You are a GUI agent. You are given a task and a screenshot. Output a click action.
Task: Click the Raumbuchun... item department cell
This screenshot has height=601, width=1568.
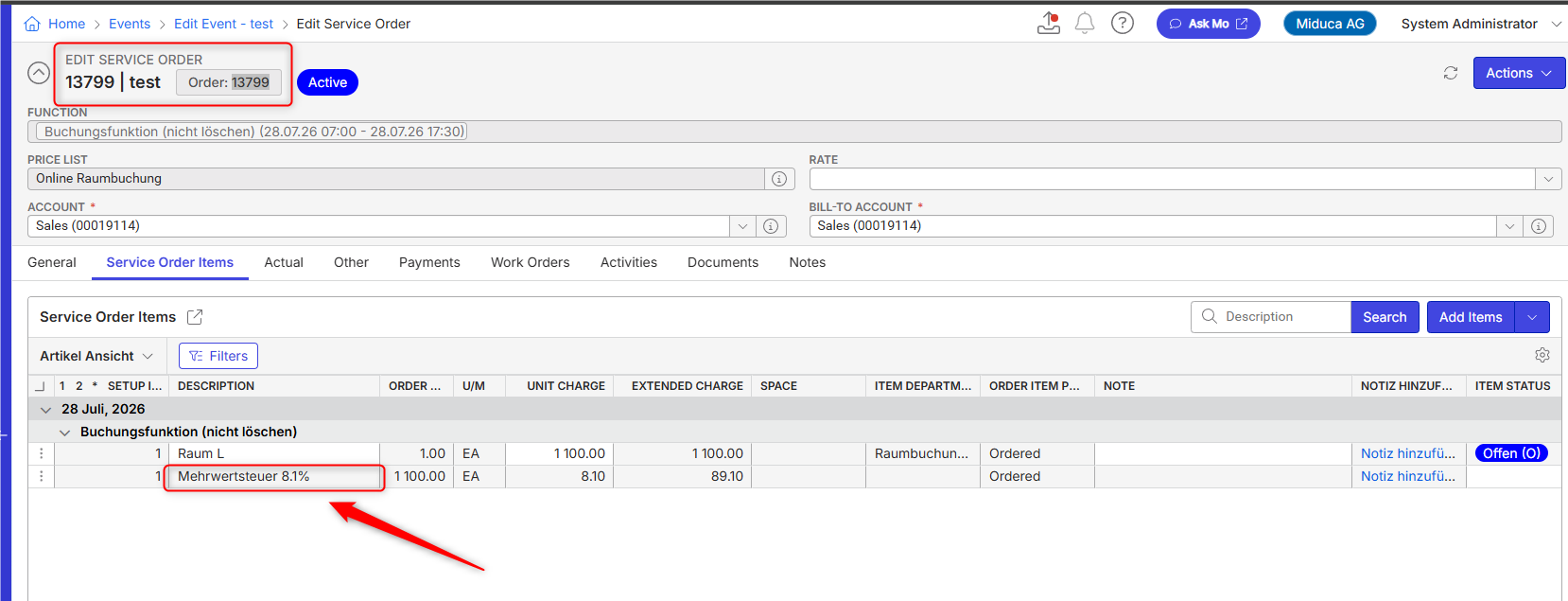922,453
